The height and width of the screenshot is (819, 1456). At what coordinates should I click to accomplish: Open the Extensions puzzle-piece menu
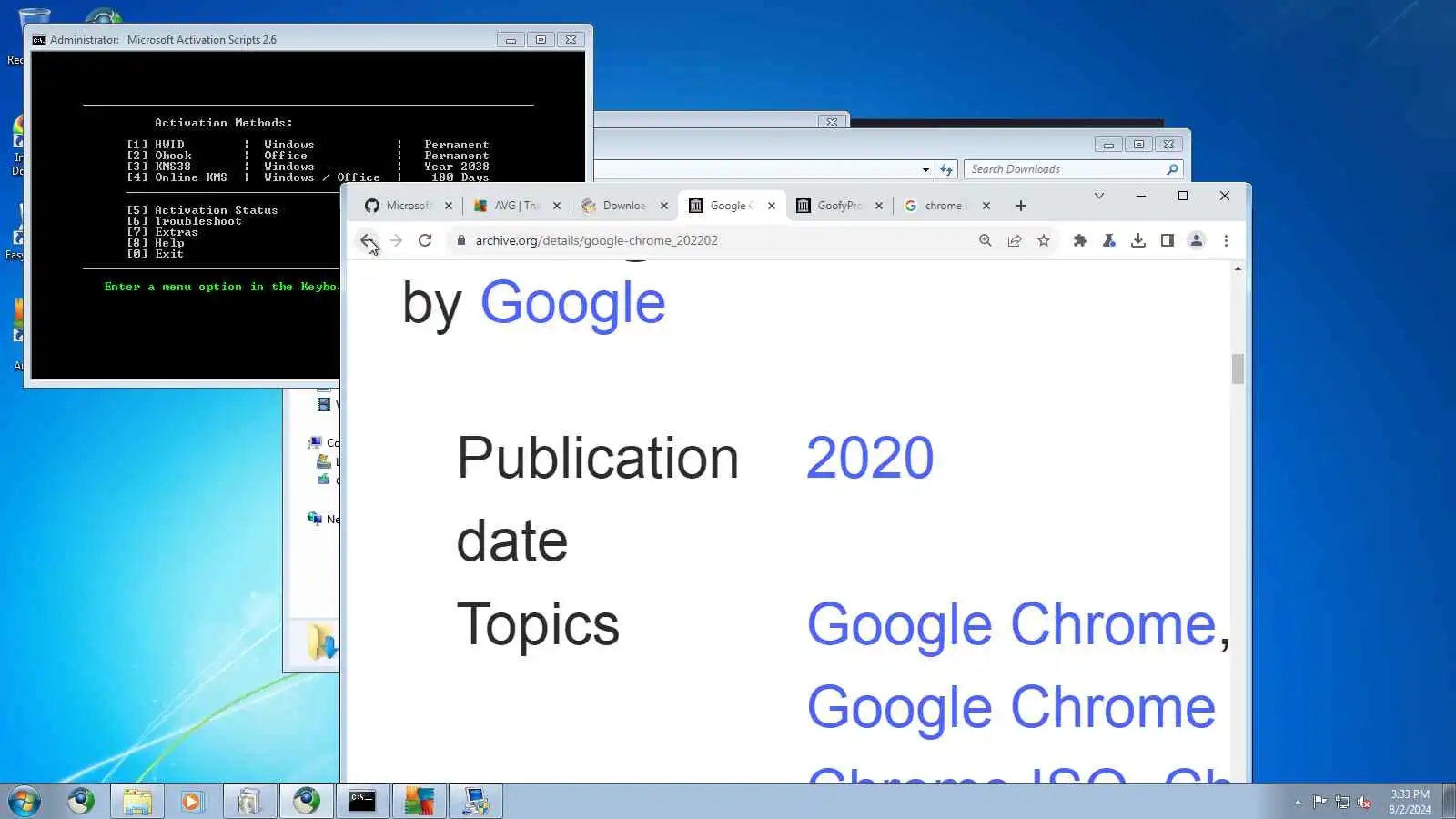point(1080,240)
